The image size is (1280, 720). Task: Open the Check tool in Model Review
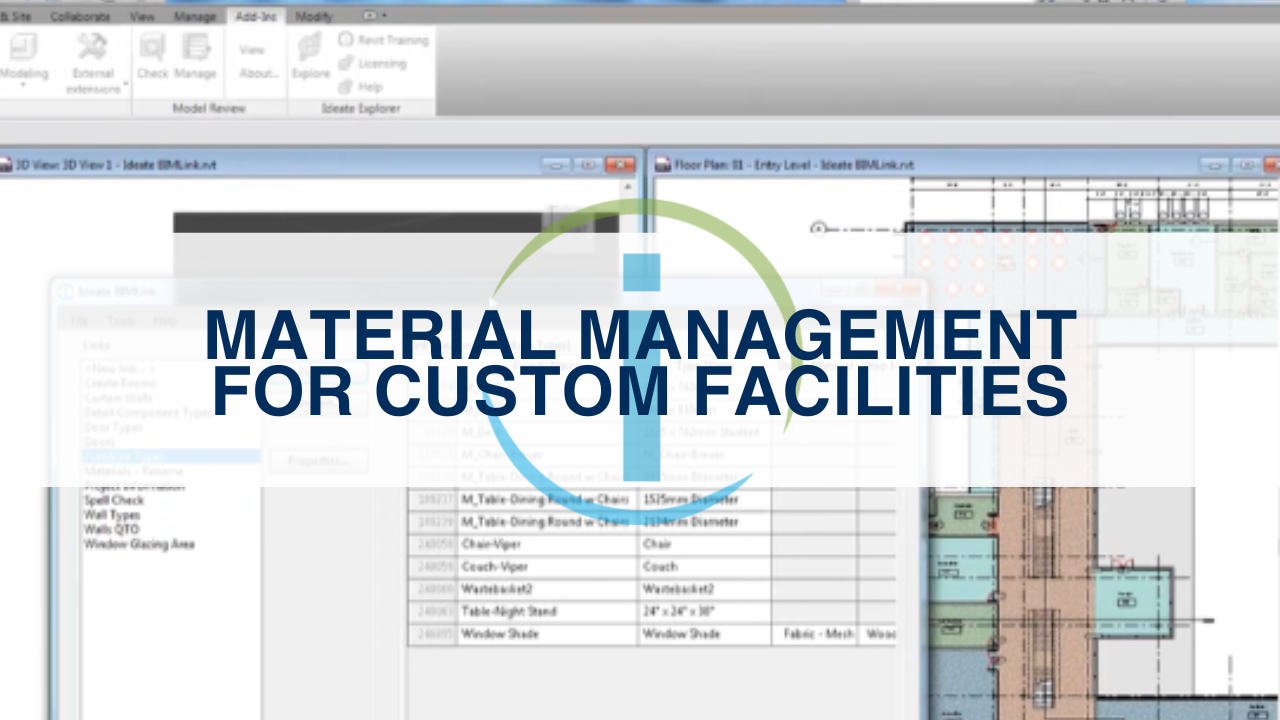[x=153, y=57]
